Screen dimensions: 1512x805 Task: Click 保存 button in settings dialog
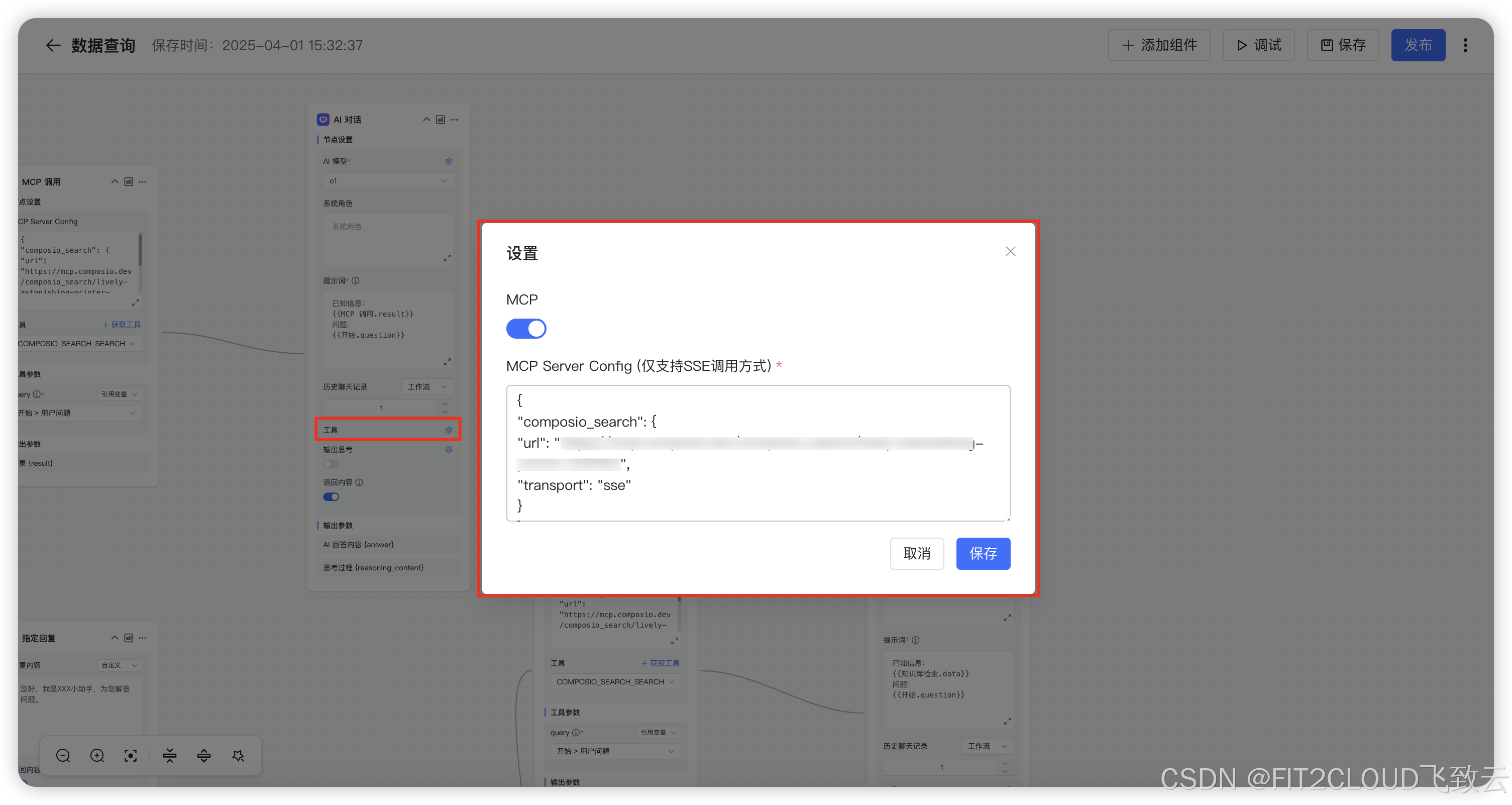point(983,553)
